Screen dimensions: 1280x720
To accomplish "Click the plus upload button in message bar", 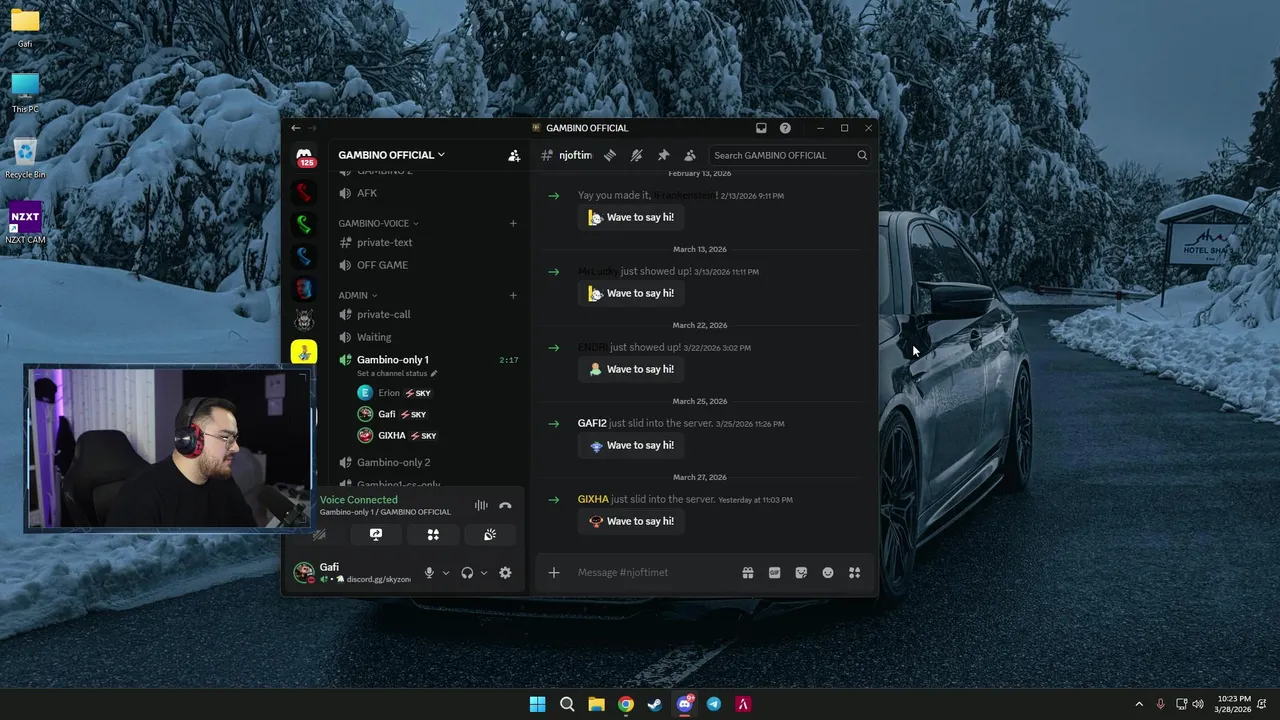I will (x=554, y=573).
